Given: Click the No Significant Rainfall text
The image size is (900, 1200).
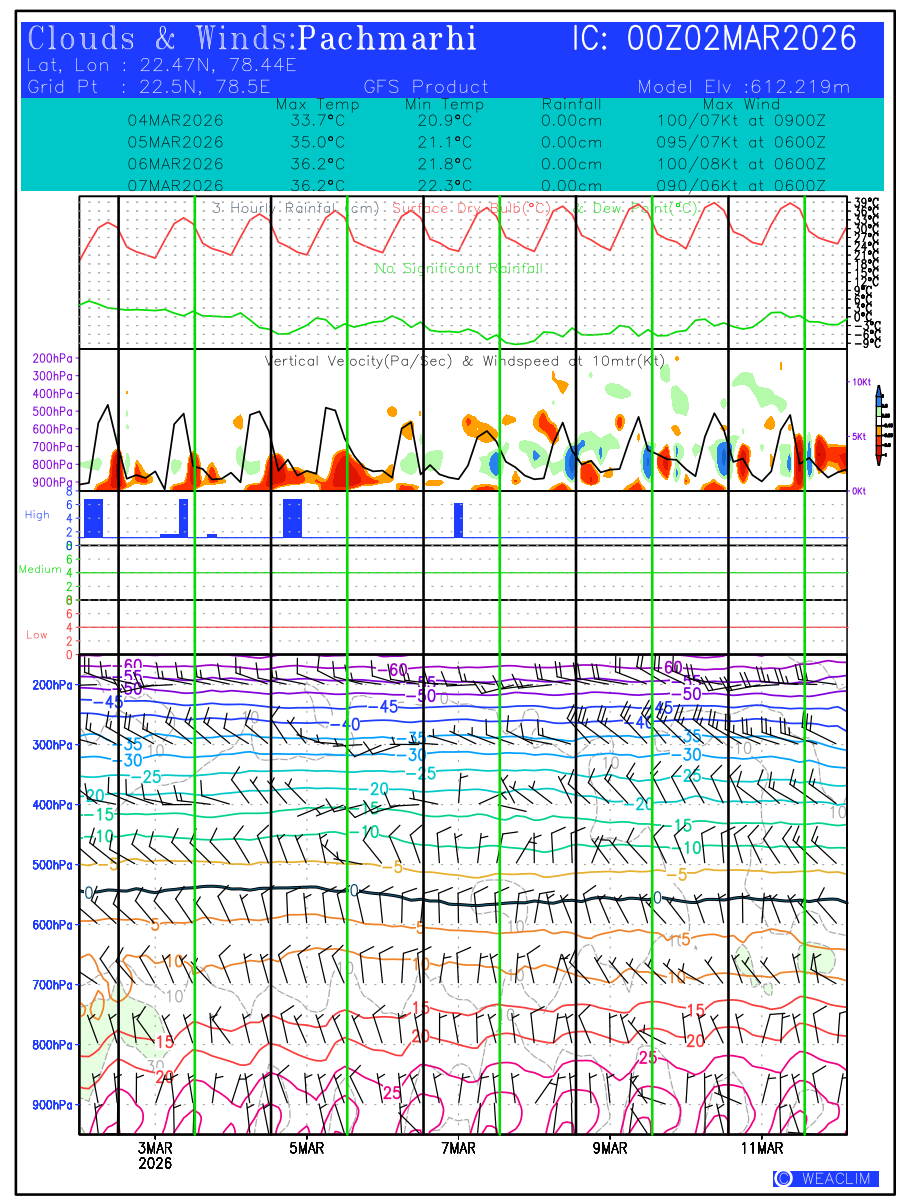Looking at the screenshot, I should tap(459, 269).
